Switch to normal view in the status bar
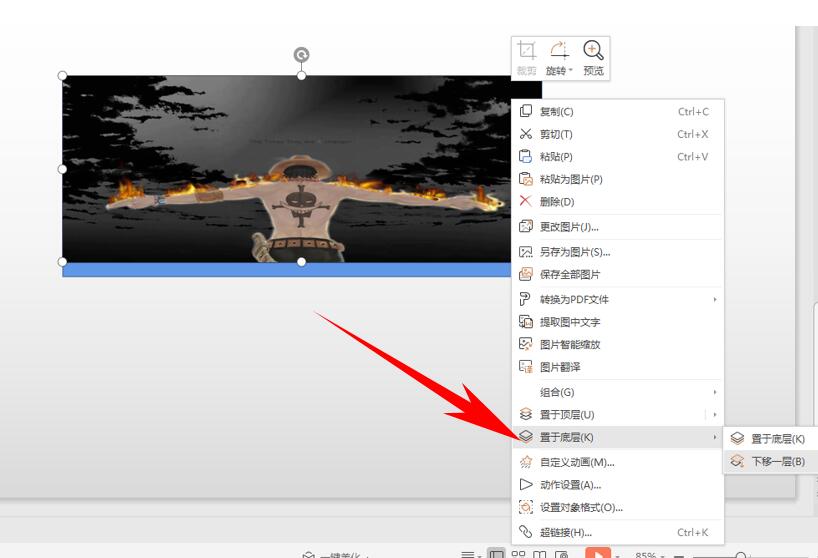The width and height of the screenshot is (818, 558). [496, 554]
